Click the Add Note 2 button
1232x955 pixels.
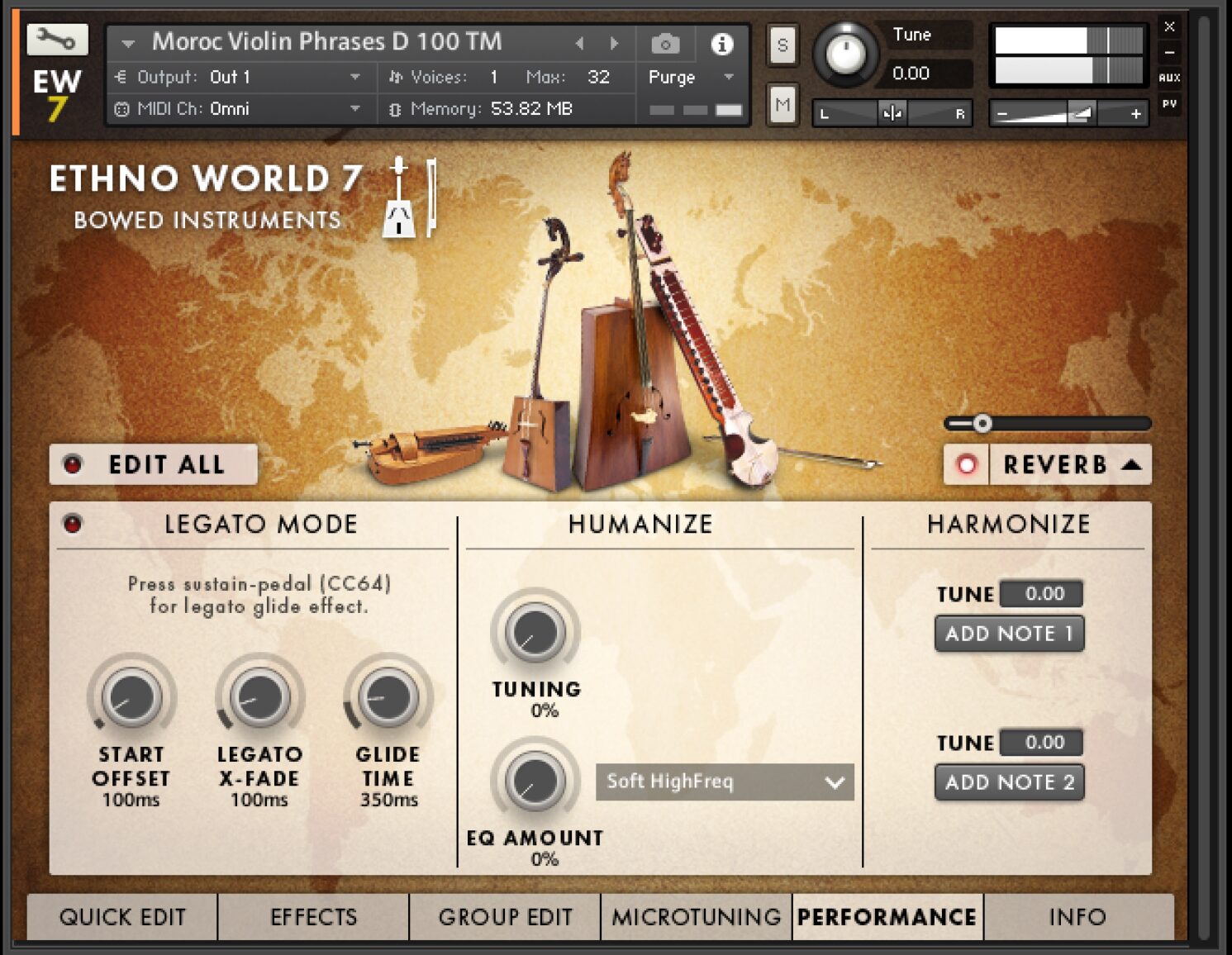1009,782
